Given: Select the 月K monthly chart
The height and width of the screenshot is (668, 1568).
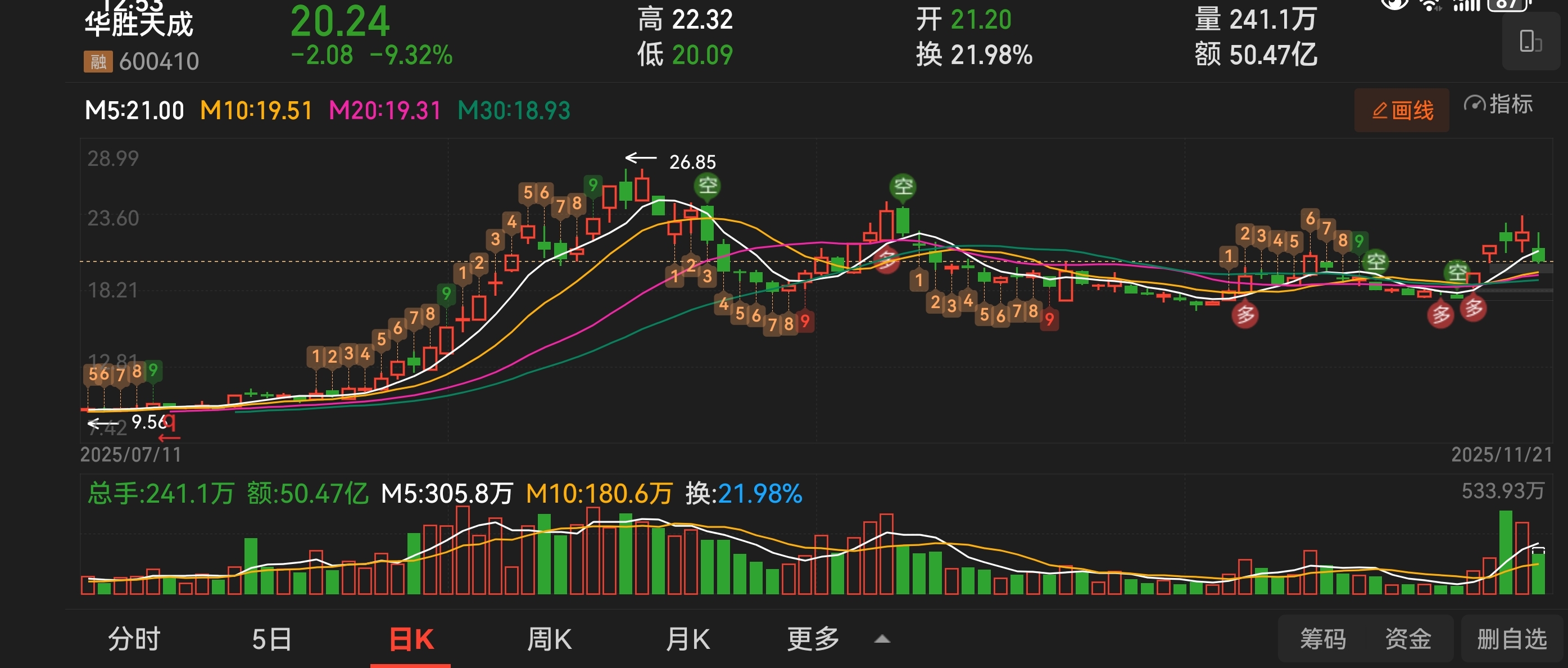Looking at the screenshot, I should coord(688,639).
